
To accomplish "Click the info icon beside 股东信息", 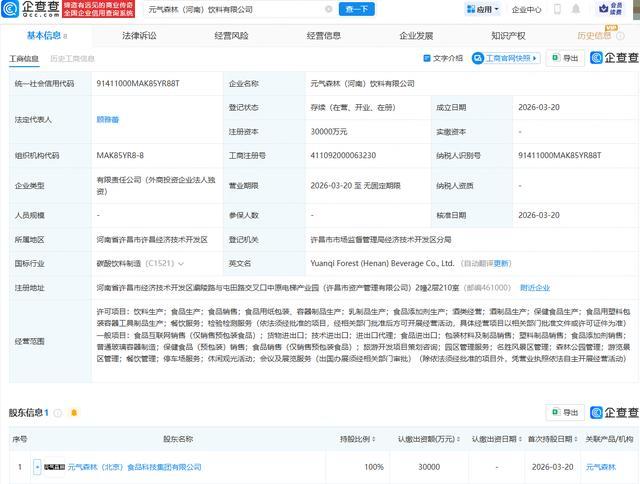I will tap(58, 413).
